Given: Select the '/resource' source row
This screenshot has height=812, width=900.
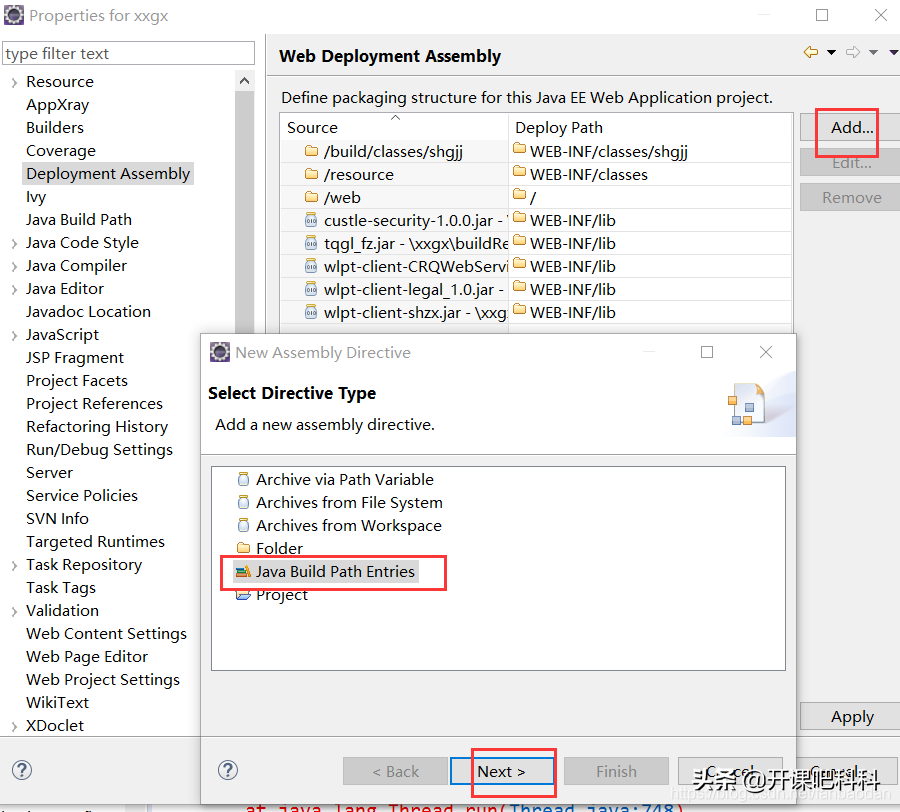Looking at the screenshot, I should pos(394,174).
